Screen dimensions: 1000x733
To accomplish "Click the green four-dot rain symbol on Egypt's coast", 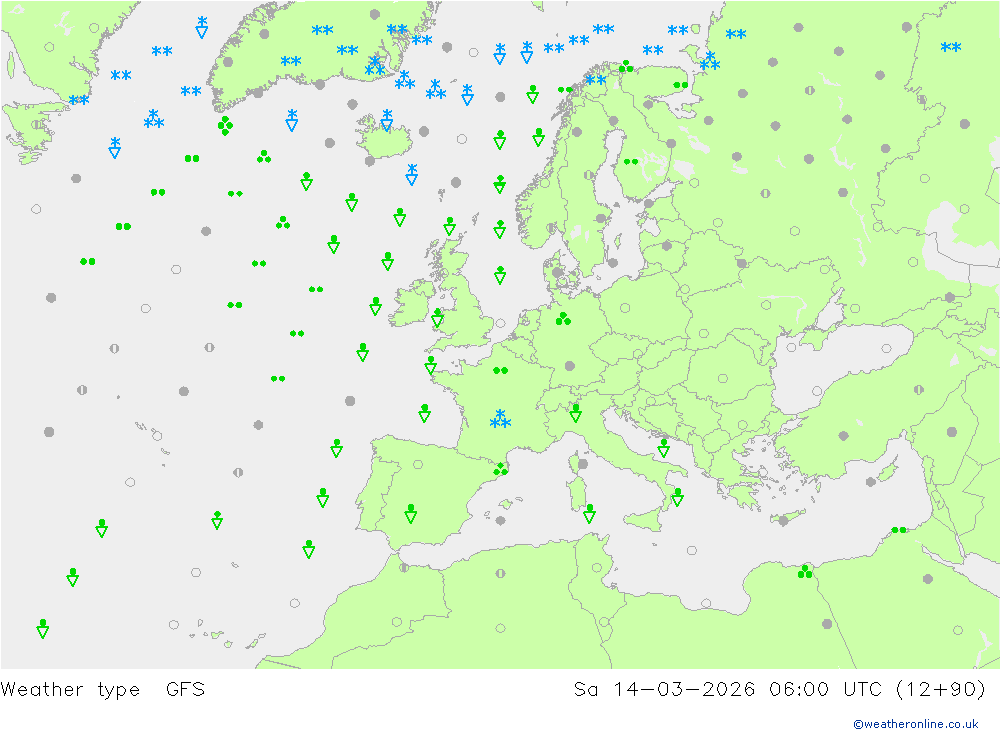I will (x=805, y=572).
